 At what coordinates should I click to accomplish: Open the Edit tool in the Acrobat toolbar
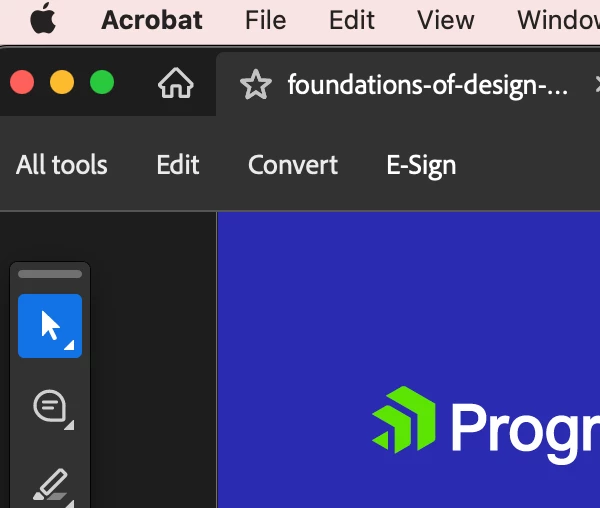pos(178,165)
